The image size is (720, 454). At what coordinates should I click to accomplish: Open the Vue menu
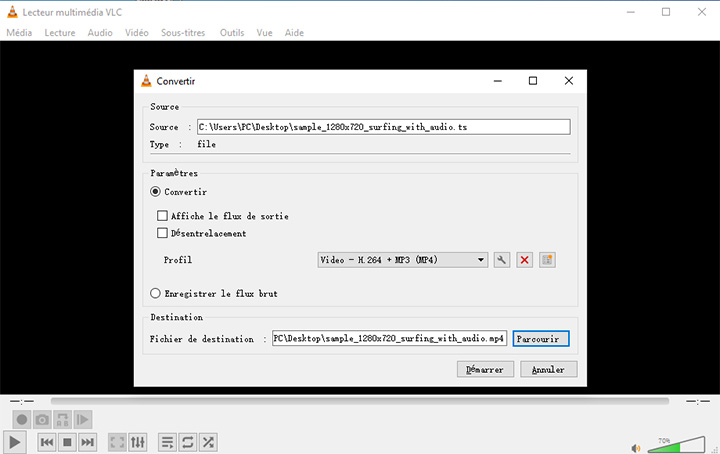point(264,33)
